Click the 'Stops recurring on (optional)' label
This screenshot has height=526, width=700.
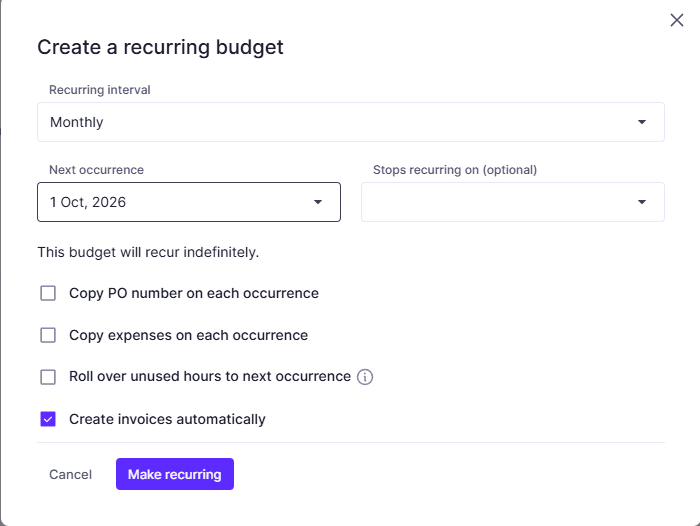[455, 170]
